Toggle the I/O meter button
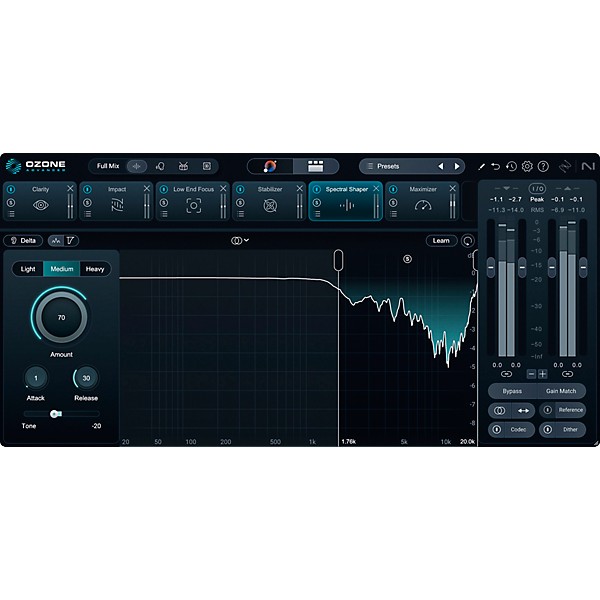Image resolution: width=600 pixels, height=600 pixels. pyautogui.click(x=537, y=189)
